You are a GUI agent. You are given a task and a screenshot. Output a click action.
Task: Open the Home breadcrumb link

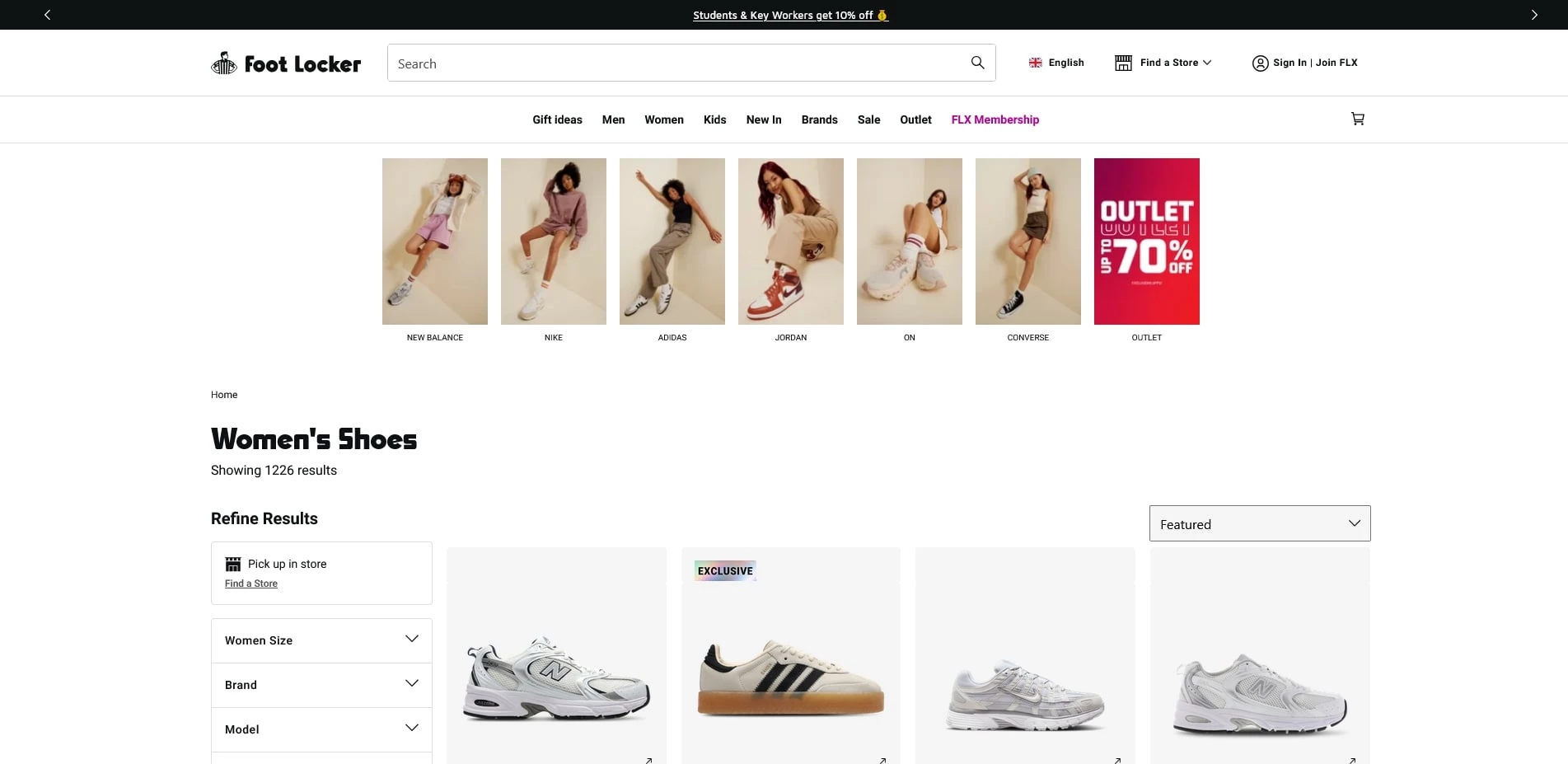point(223,394)
